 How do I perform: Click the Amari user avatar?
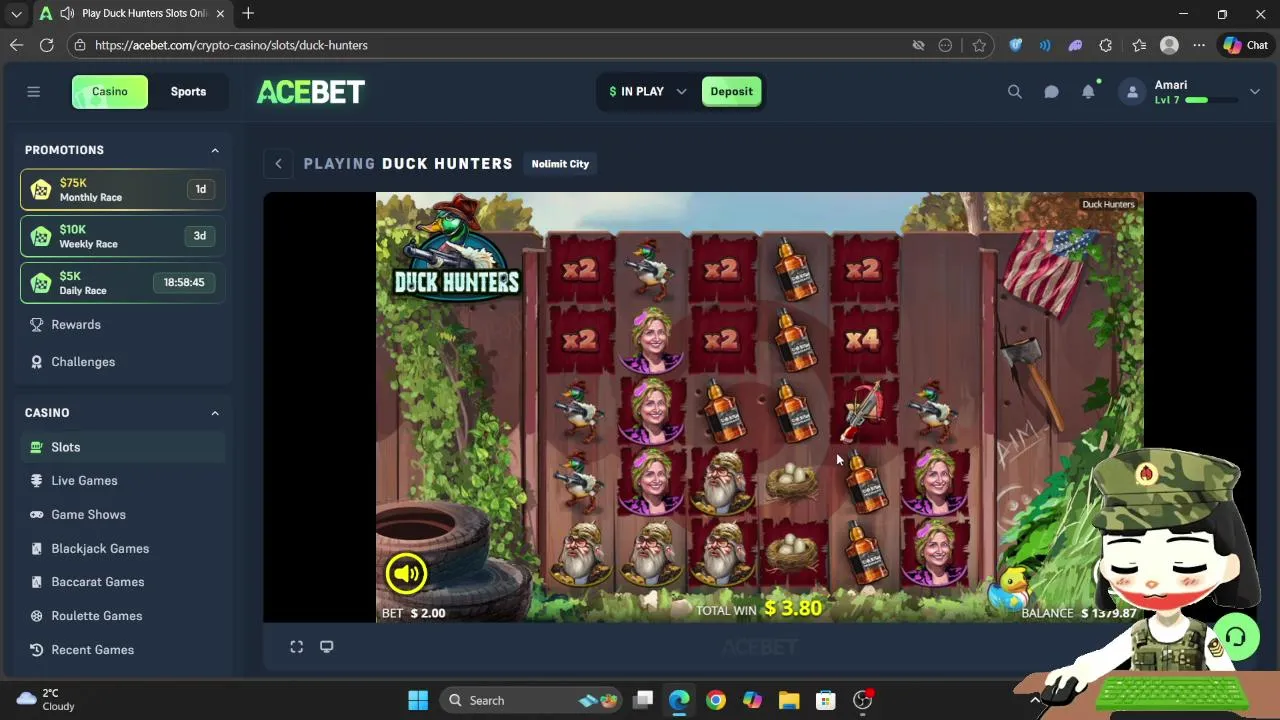[1132, 92]
